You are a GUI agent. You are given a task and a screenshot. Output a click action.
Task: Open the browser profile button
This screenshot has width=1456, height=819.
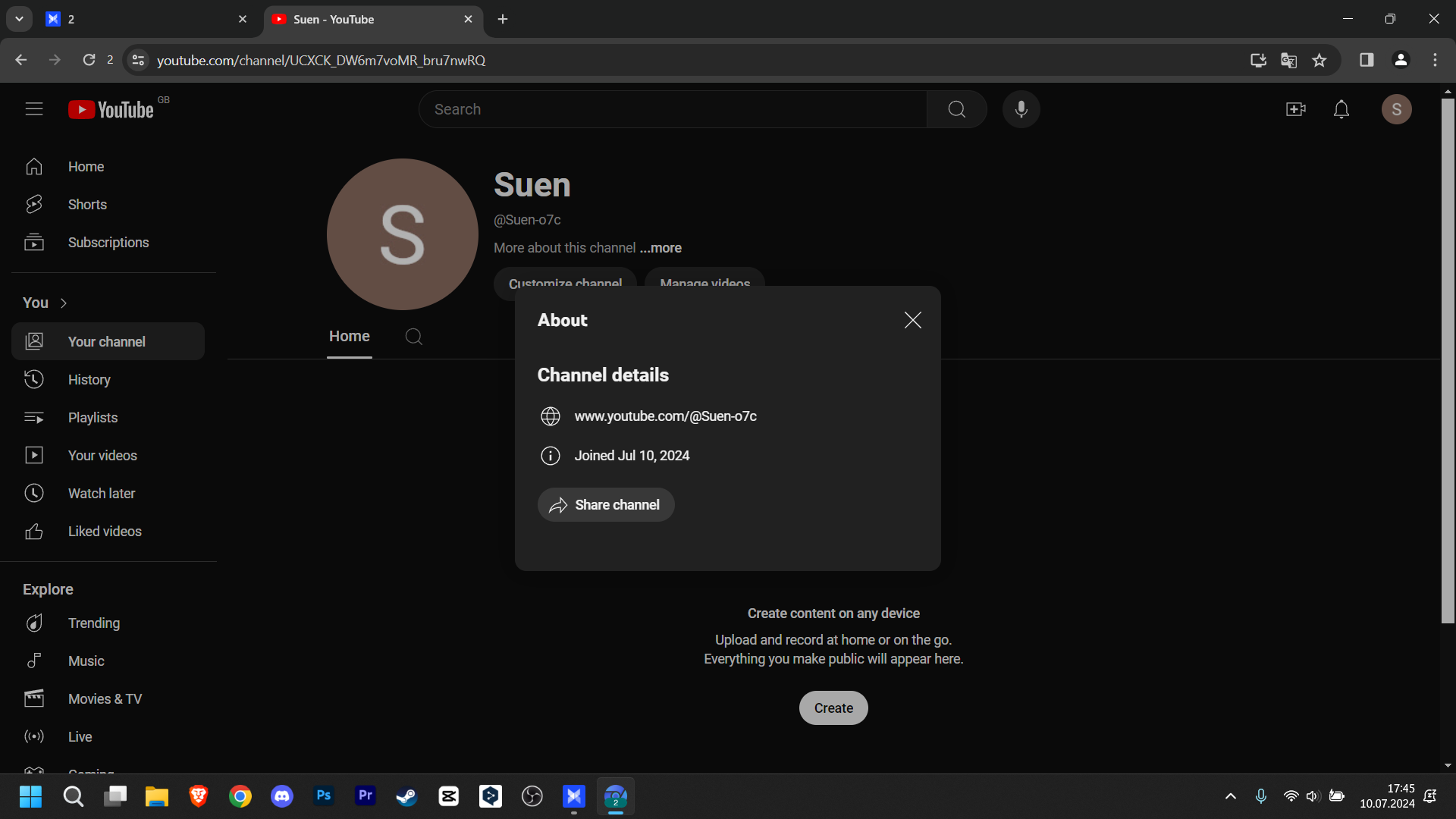(x=1401, y=60)
